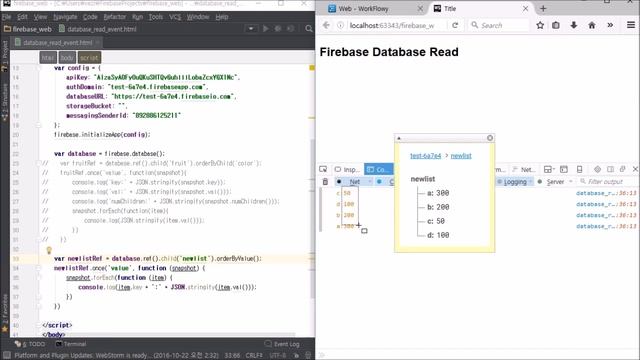Go to Home with house icon
This screenshot has width=640, height=360.
click(x=592, y=25)
